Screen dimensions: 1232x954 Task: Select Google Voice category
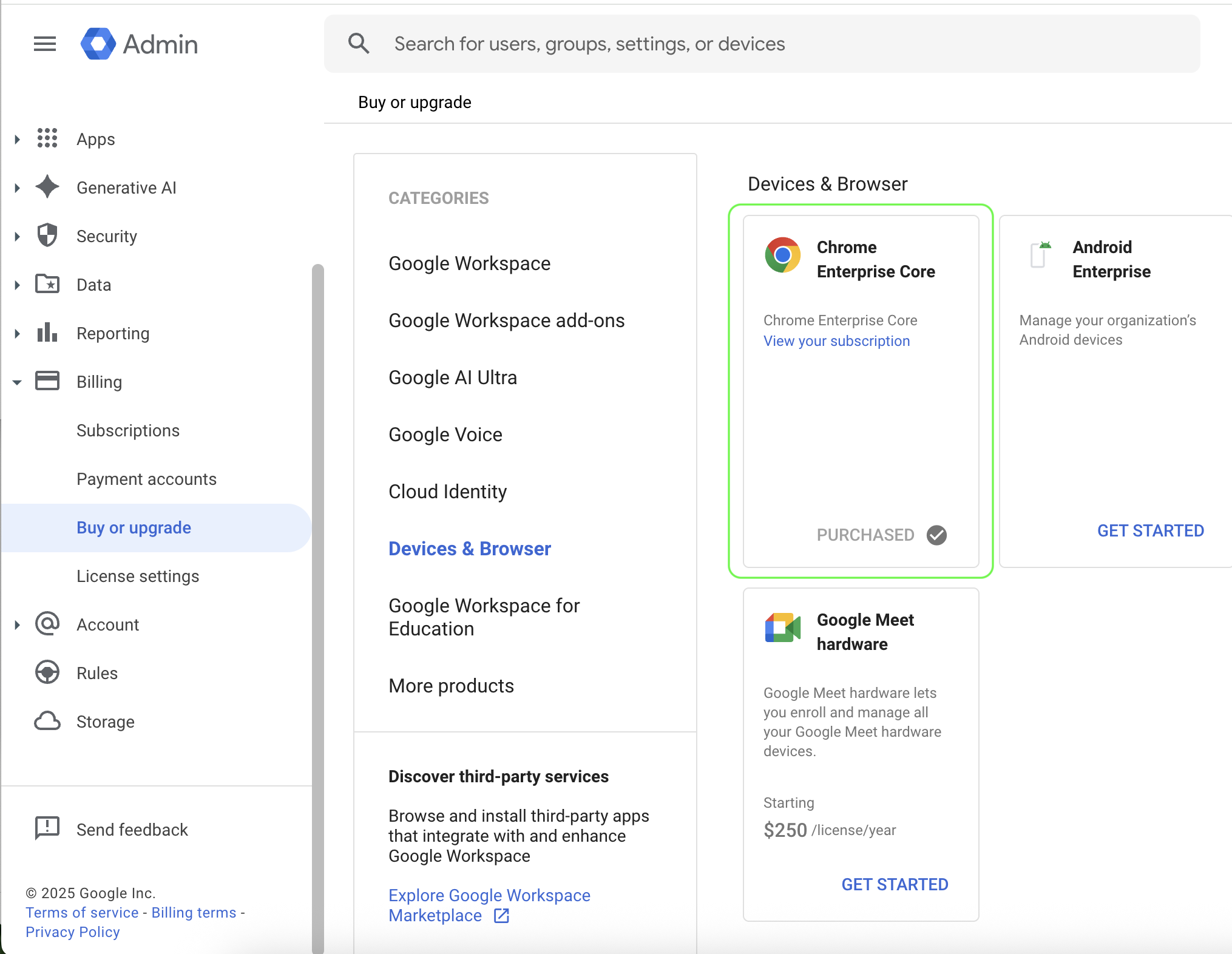(445, 435)
